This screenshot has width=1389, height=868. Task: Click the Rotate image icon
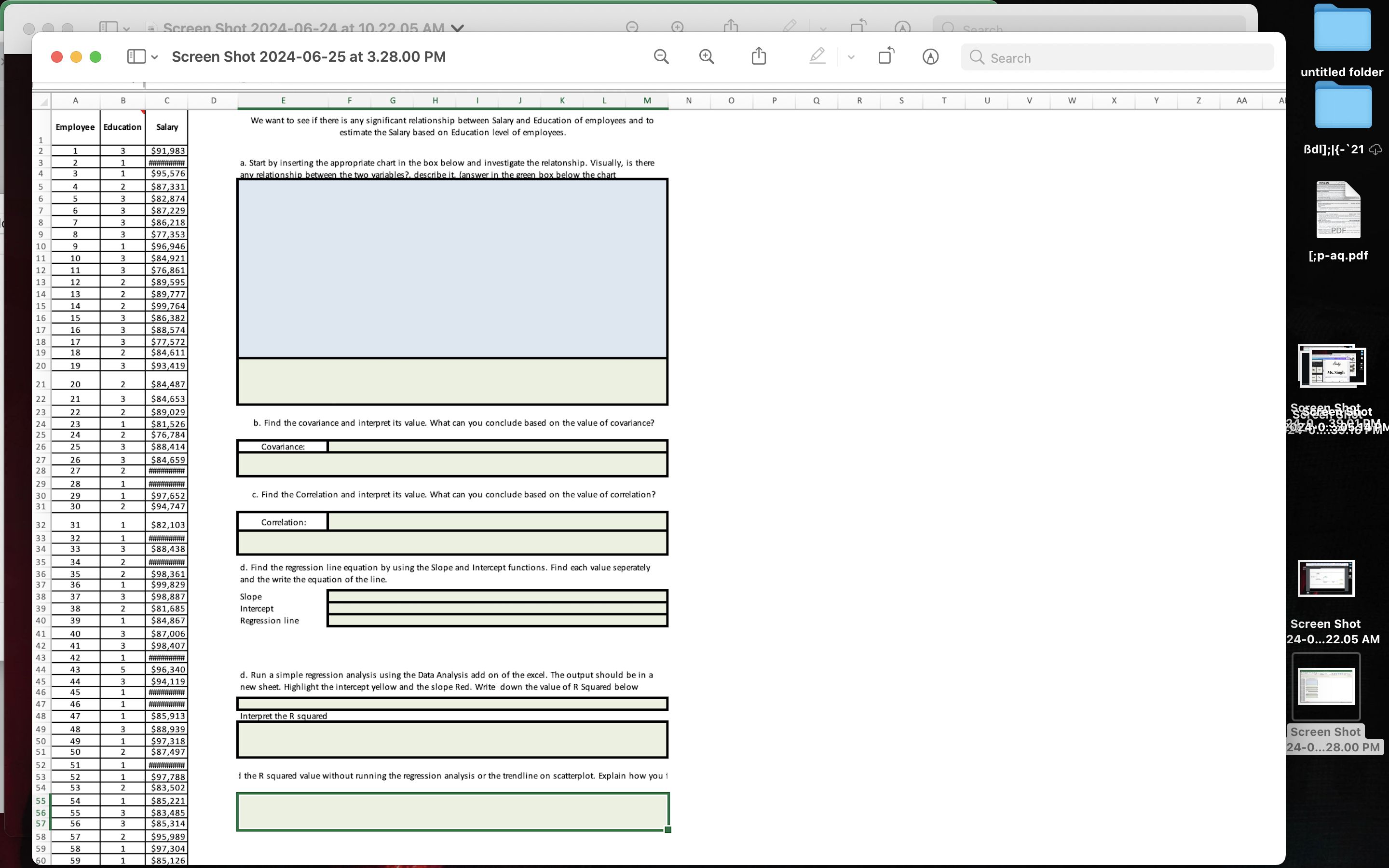click(886, 56)
